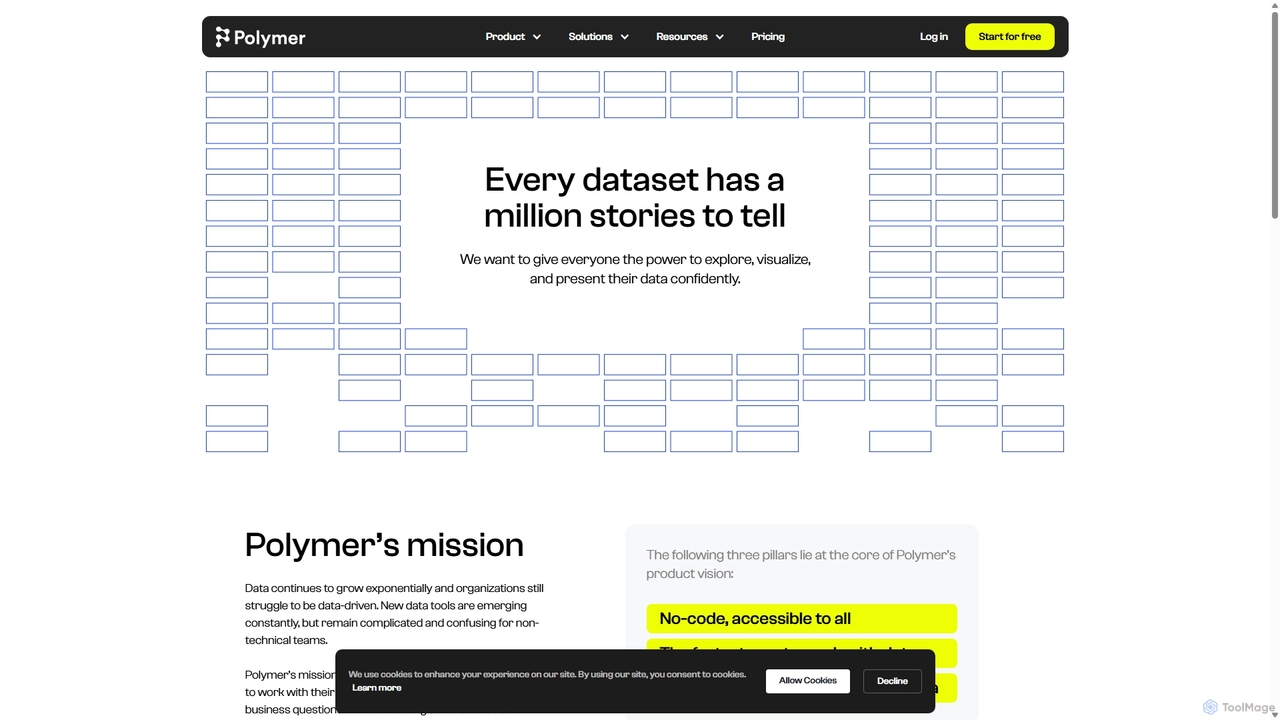Click the Start for free button

pyautogui.click(x=1010, y=37)
